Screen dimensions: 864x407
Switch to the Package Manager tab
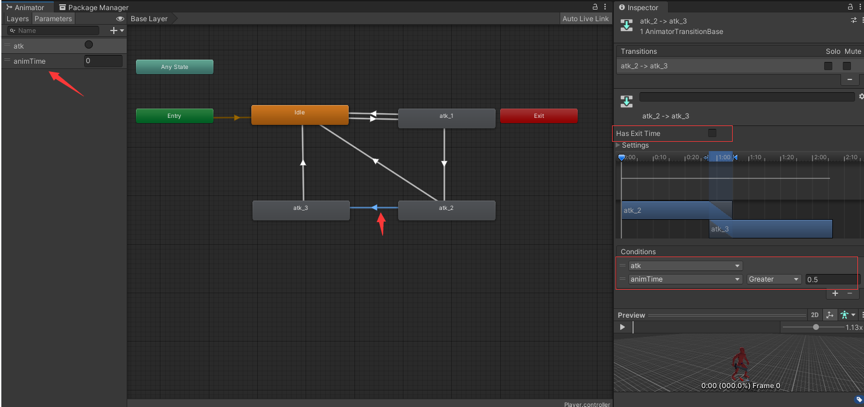point(94,8)
